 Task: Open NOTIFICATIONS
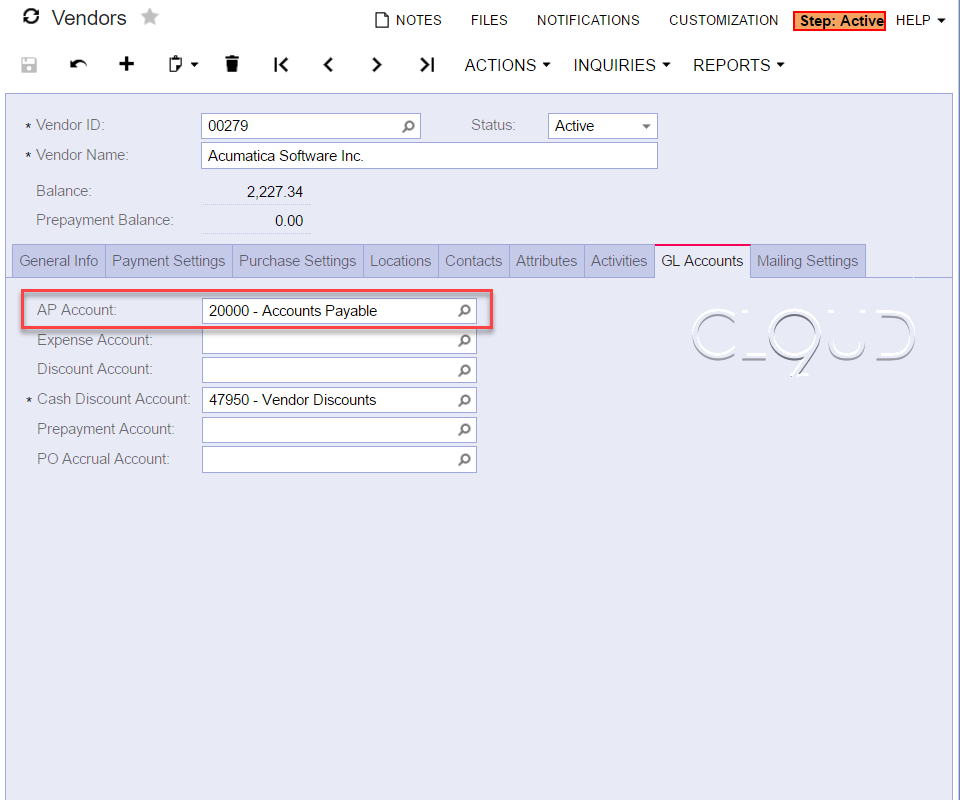(x=588, y=20)
